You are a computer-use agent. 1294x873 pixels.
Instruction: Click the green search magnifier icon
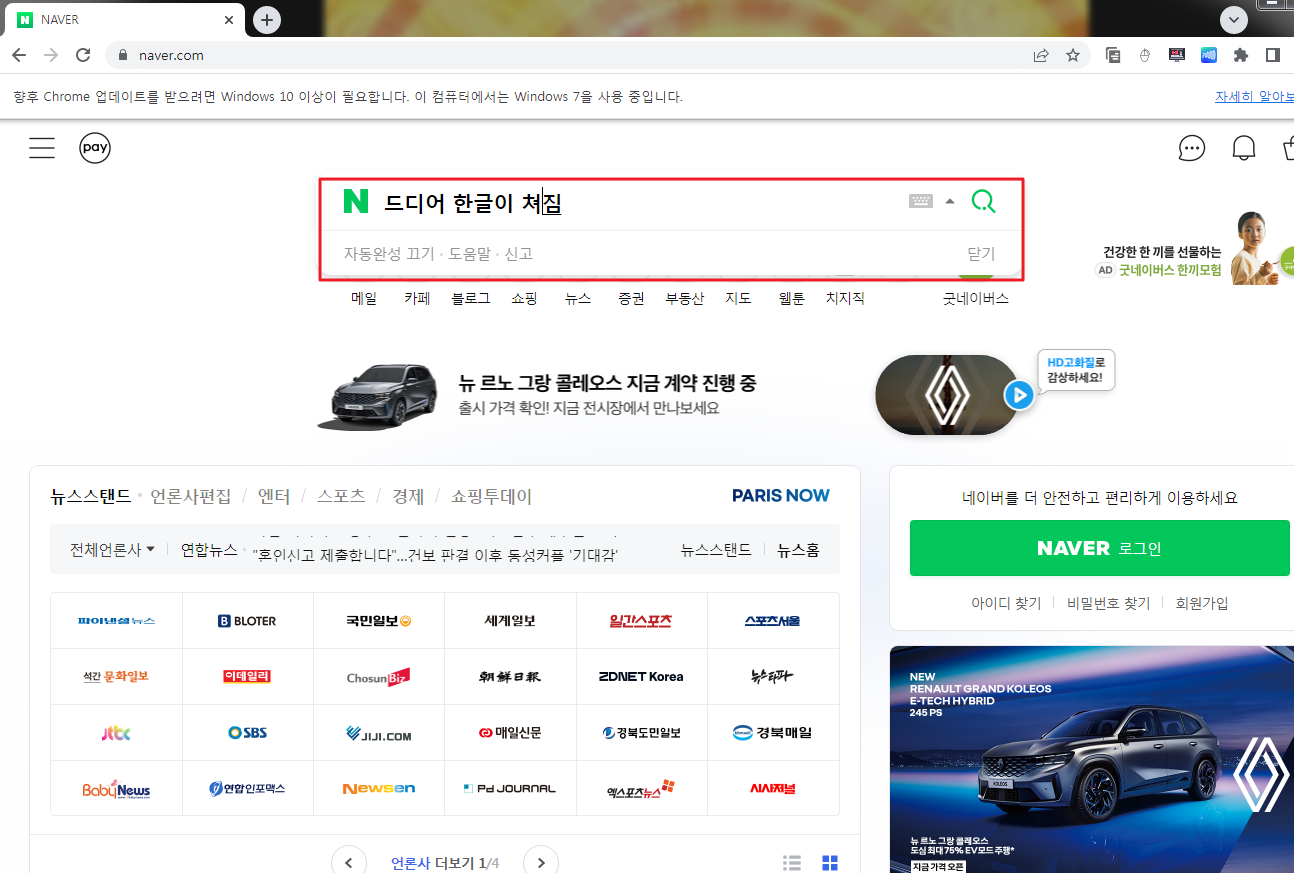click(984, 202)
